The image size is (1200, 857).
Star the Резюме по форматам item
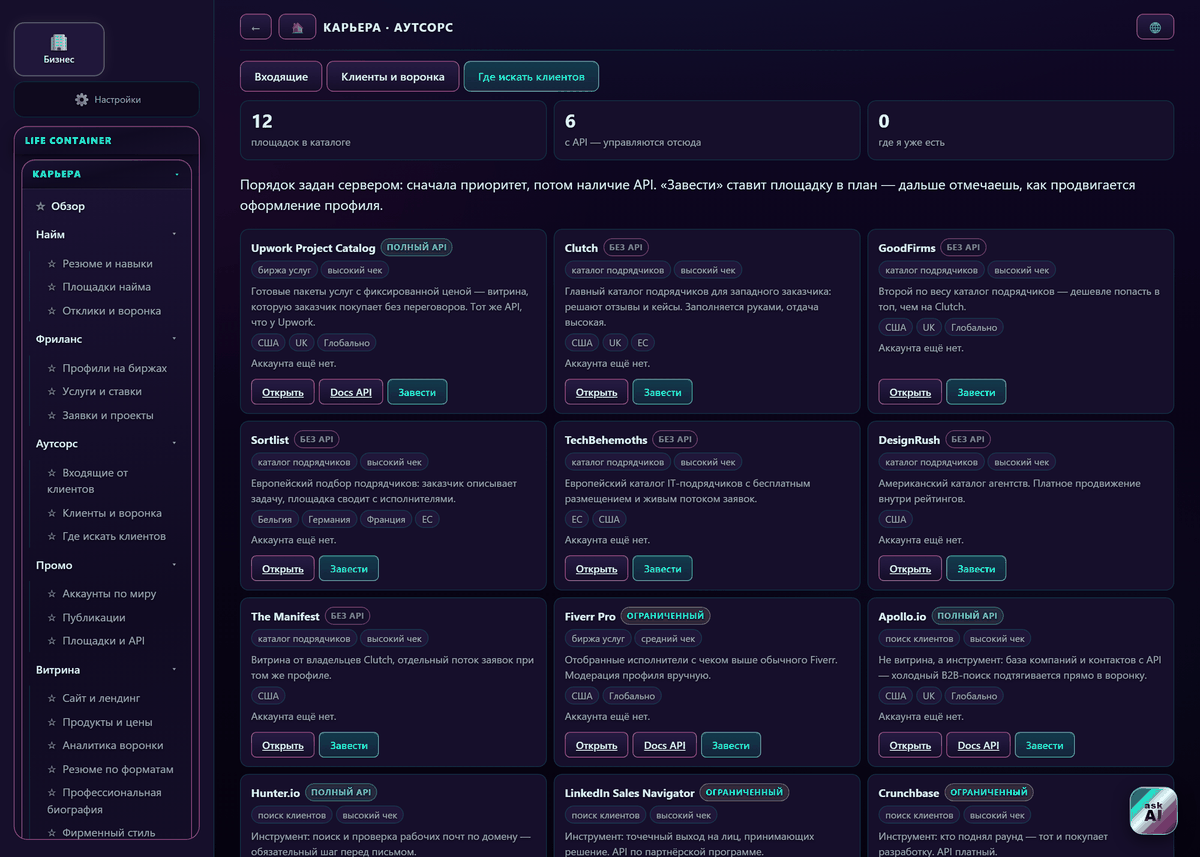(52, 770)
